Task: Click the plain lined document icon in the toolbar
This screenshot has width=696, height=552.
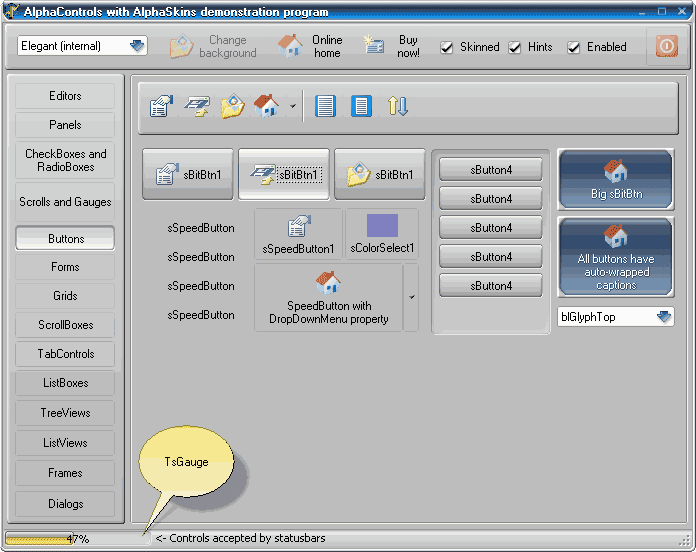Action: click(x=325, y=106)
